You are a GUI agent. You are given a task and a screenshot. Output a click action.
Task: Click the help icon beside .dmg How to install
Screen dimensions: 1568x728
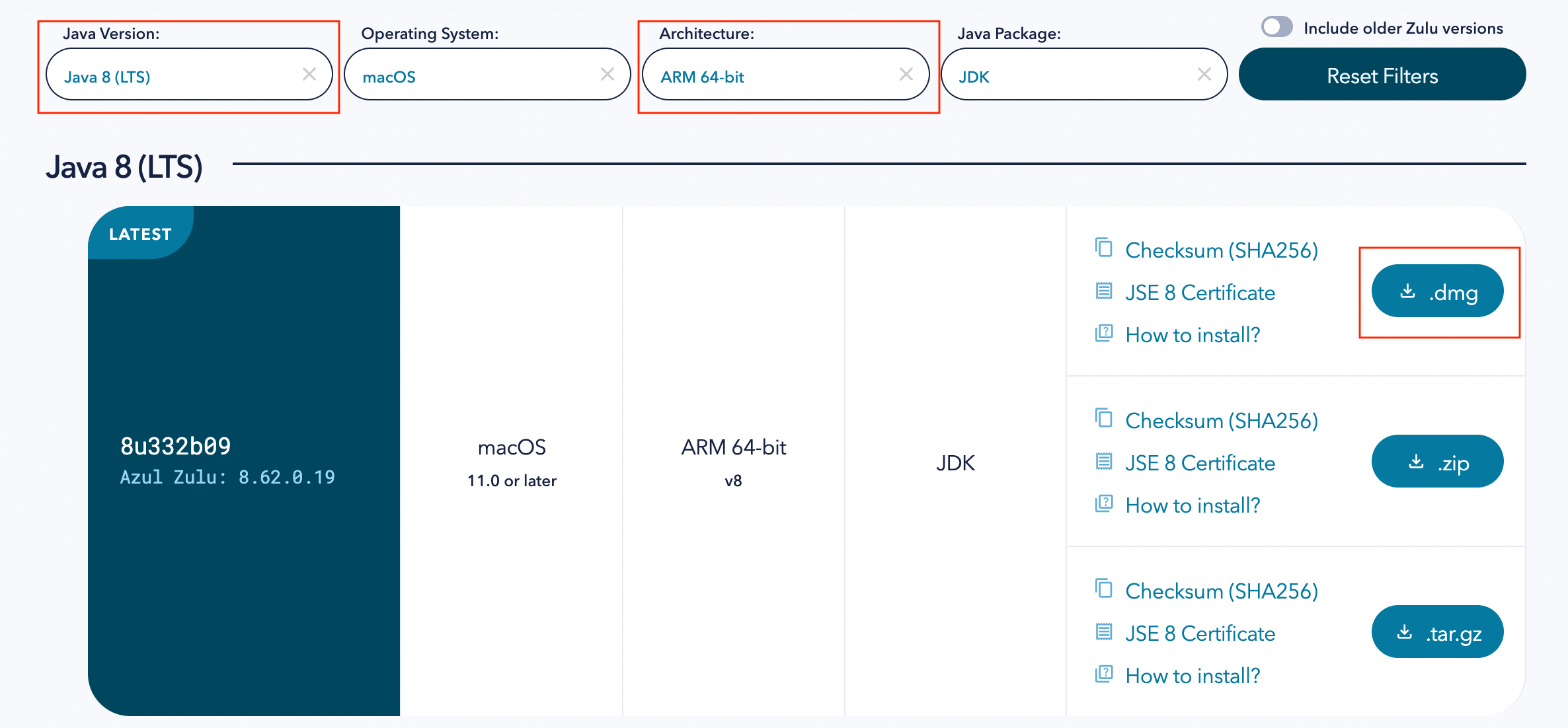coord(1104,333)
